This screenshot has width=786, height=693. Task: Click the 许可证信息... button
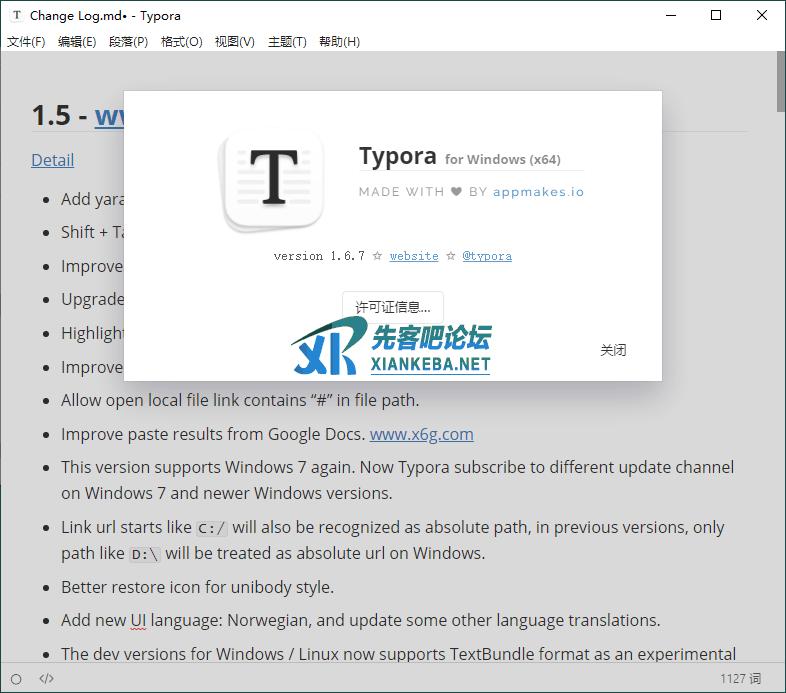393,307
